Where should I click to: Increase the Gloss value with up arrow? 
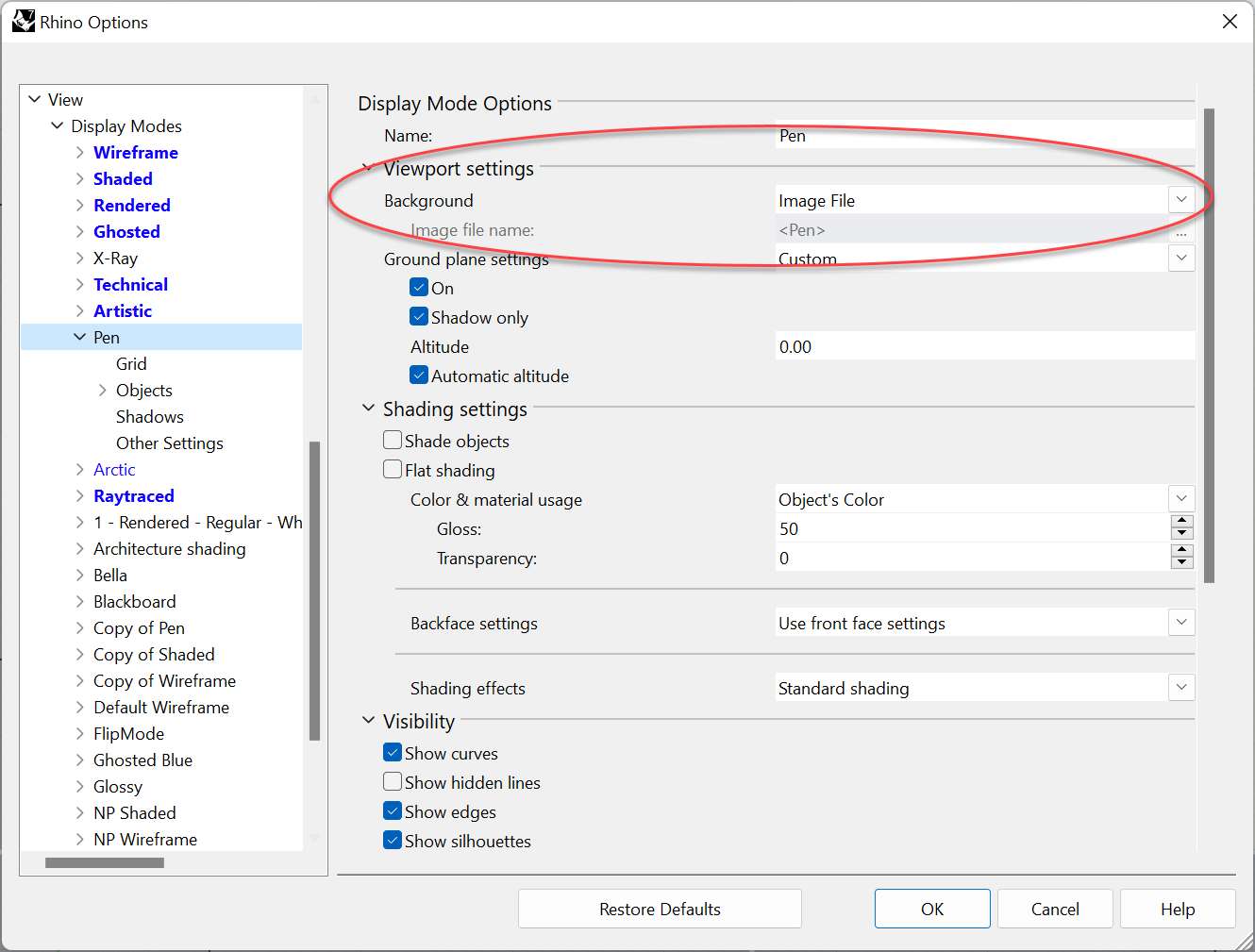coord(1181,522)
